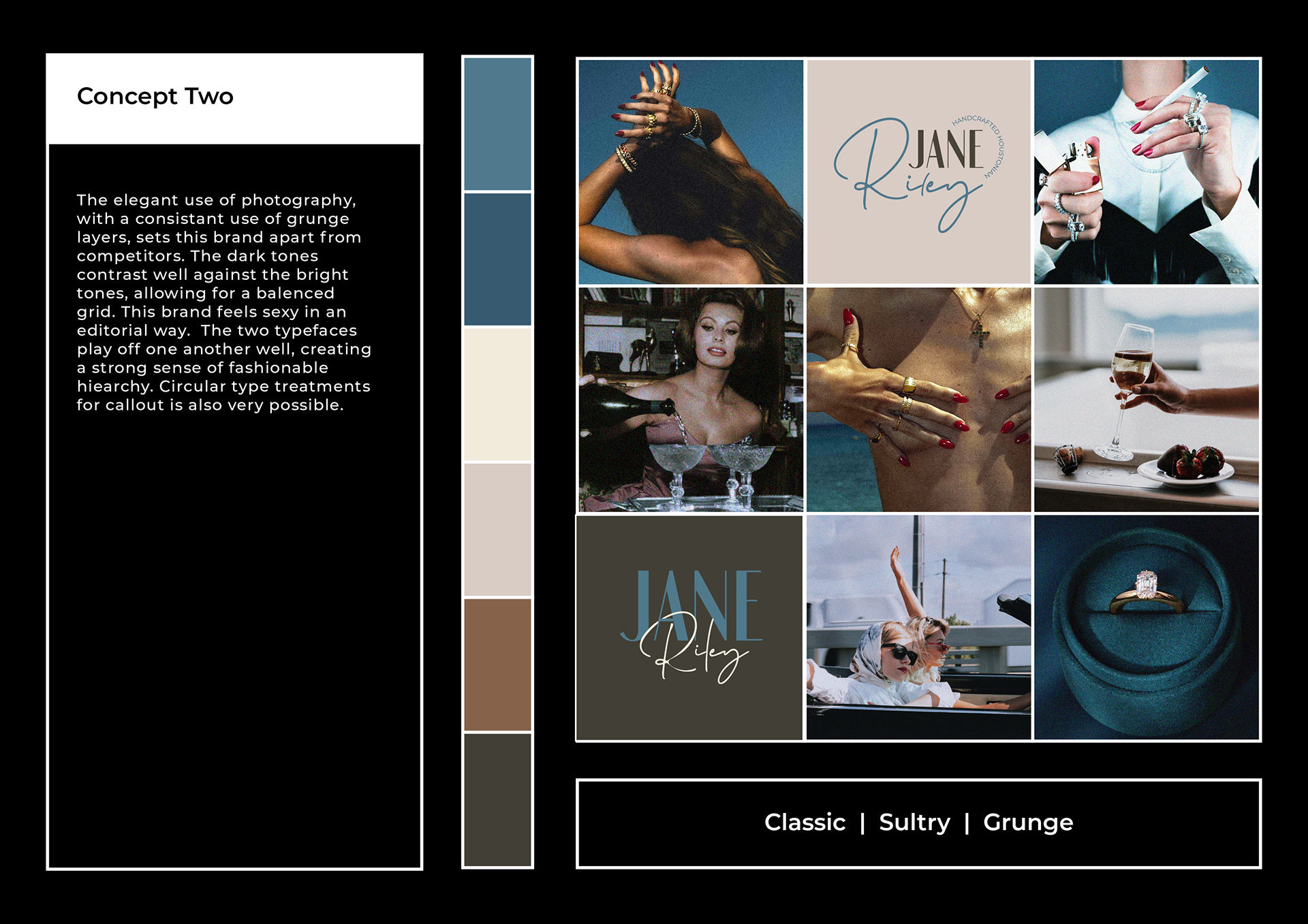1308x924 pixels.
Task: Click the wine glass and strawberries photo
Action: tap(1146, 400)
